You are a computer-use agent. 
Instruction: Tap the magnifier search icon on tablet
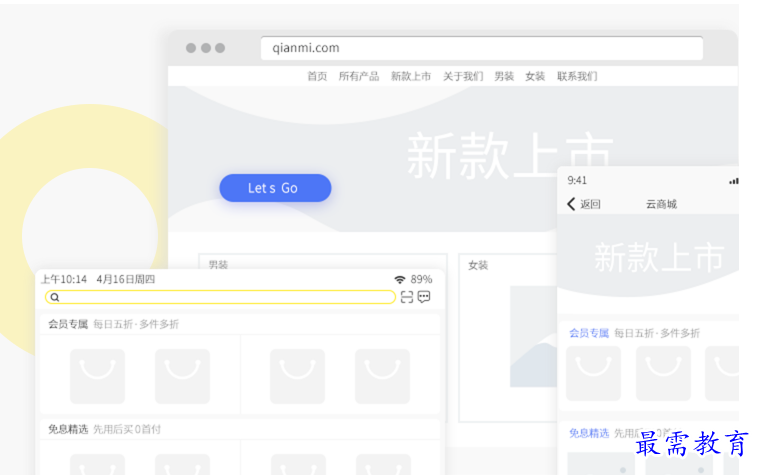tap(55, 297)
